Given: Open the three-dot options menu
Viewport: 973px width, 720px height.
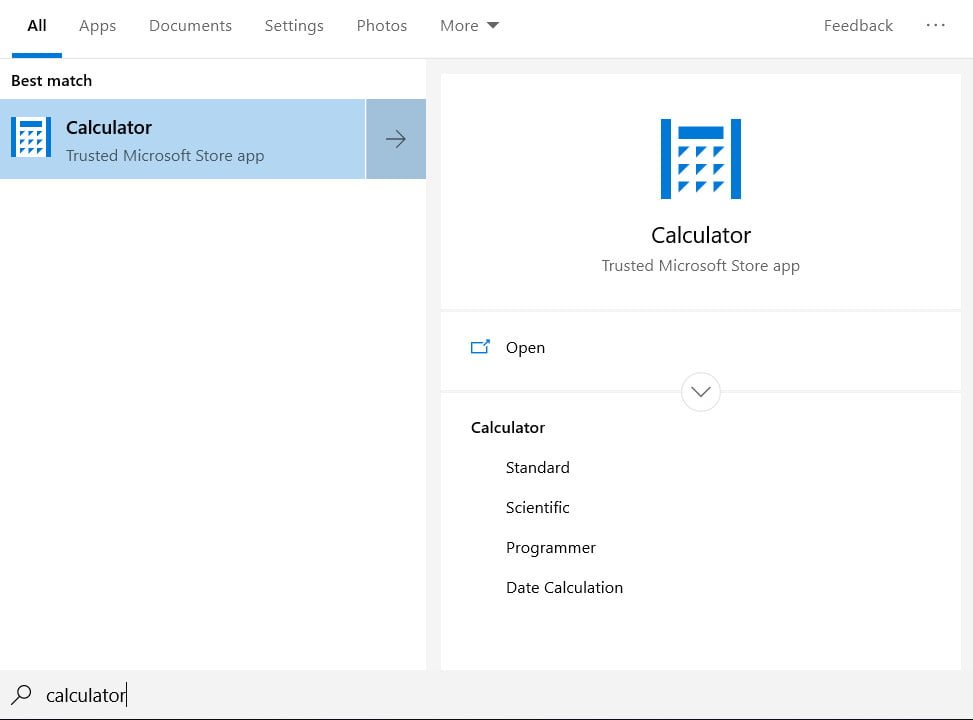Looking at the screenshot, I should tap(935, 25).
